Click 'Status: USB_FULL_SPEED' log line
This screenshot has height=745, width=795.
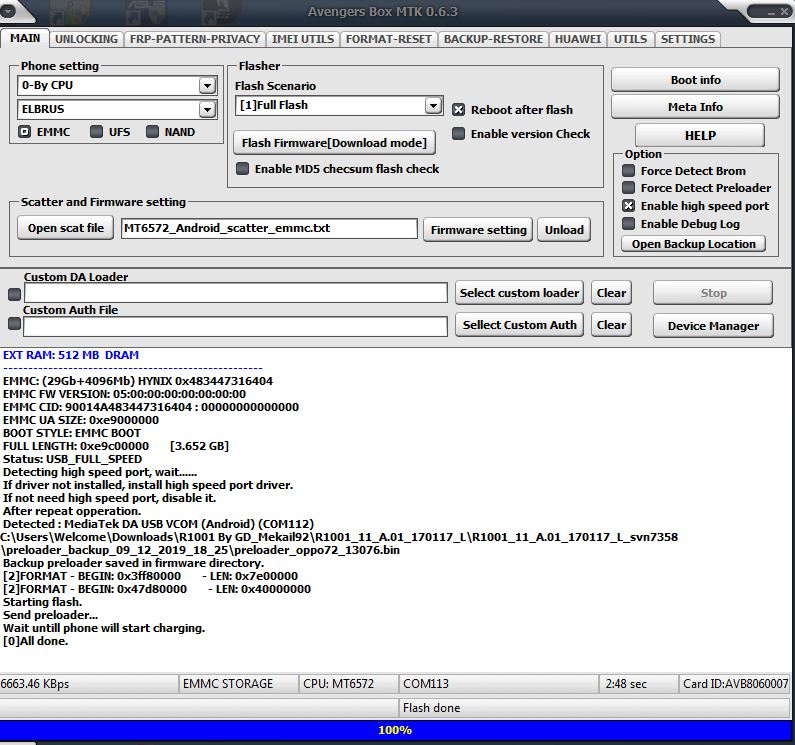tap(73, 459)
